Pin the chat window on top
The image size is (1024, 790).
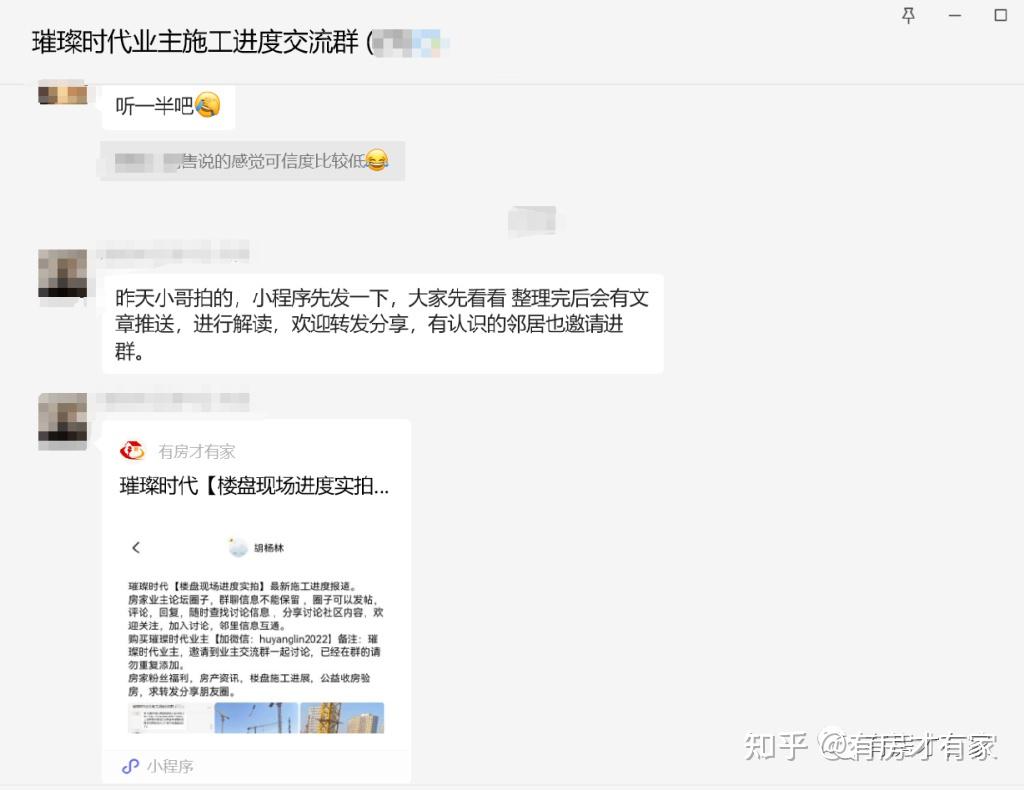908,16
